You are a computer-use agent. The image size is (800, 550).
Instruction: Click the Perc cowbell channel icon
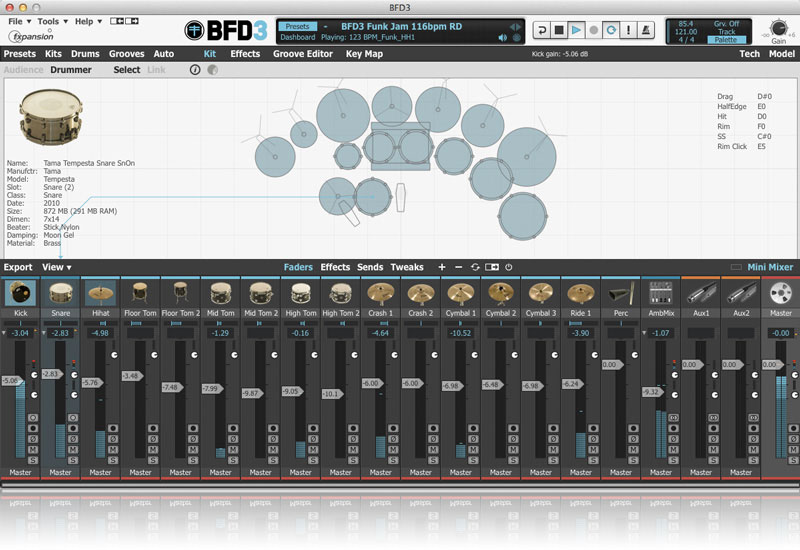click(x=620, y=293)
